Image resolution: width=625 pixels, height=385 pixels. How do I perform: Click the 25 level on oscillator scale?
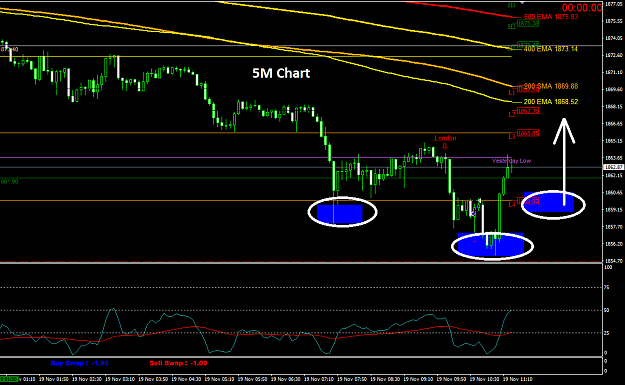[607, 333]
